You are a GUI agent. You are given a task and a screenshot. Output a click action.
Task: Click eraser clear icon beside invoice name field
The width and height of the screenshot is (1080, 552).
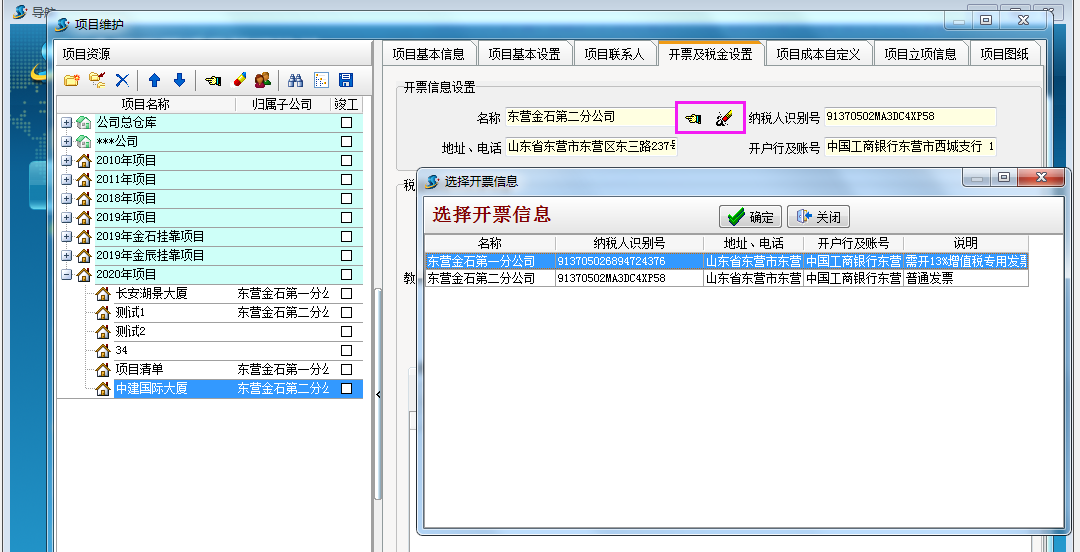726,118
